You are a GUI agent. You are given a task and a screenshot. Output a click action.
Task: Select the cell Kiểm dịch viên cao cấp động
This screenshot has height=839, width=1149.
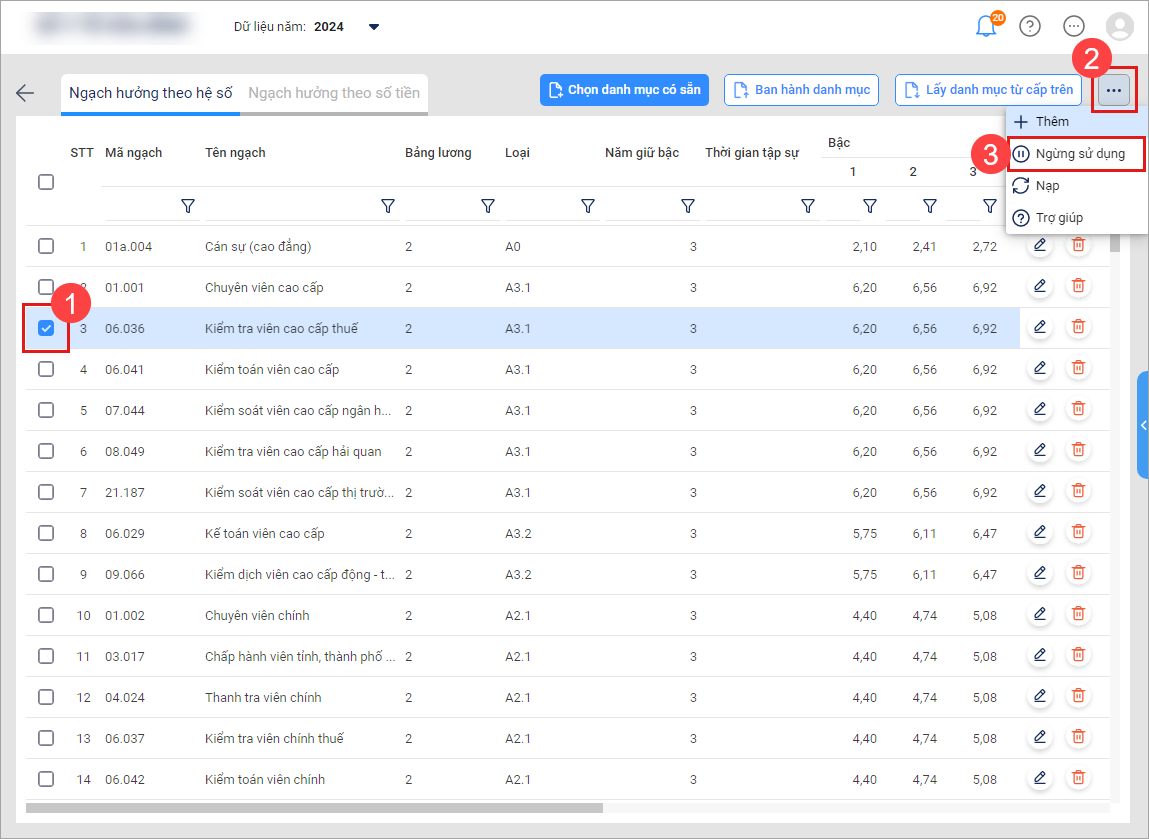click(x=300, y=574)
